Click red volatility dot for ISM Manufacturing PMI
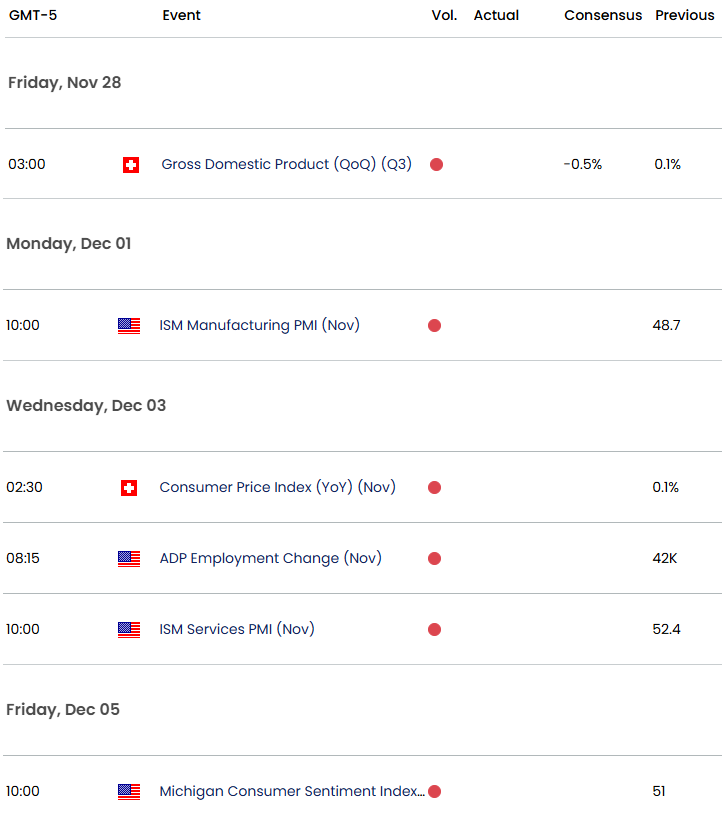 [x=434, y=325]
